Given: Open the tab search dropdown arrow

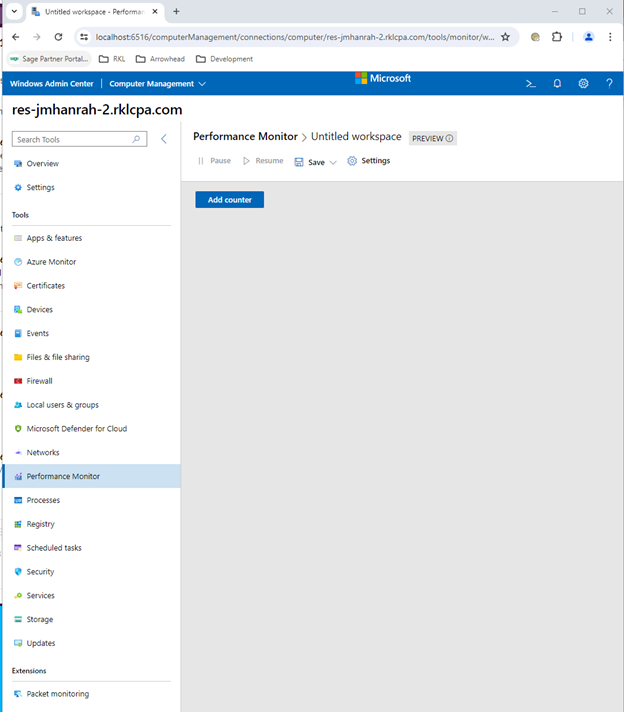Looking at the screenshot, I should coord(14,11).
